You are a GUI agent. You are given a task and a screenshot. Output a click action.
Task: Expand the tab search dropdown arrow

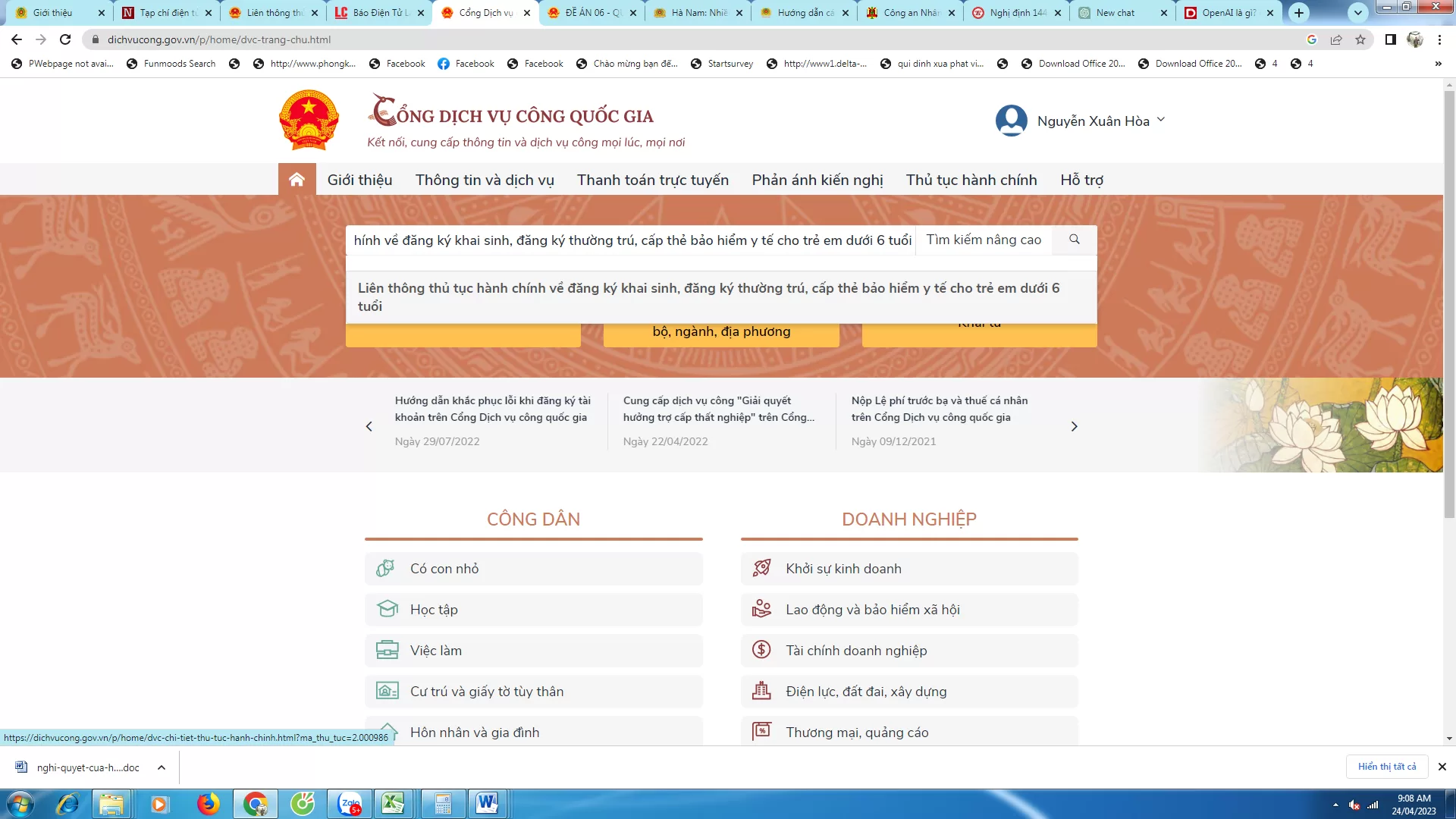(x=1358, y=13)
